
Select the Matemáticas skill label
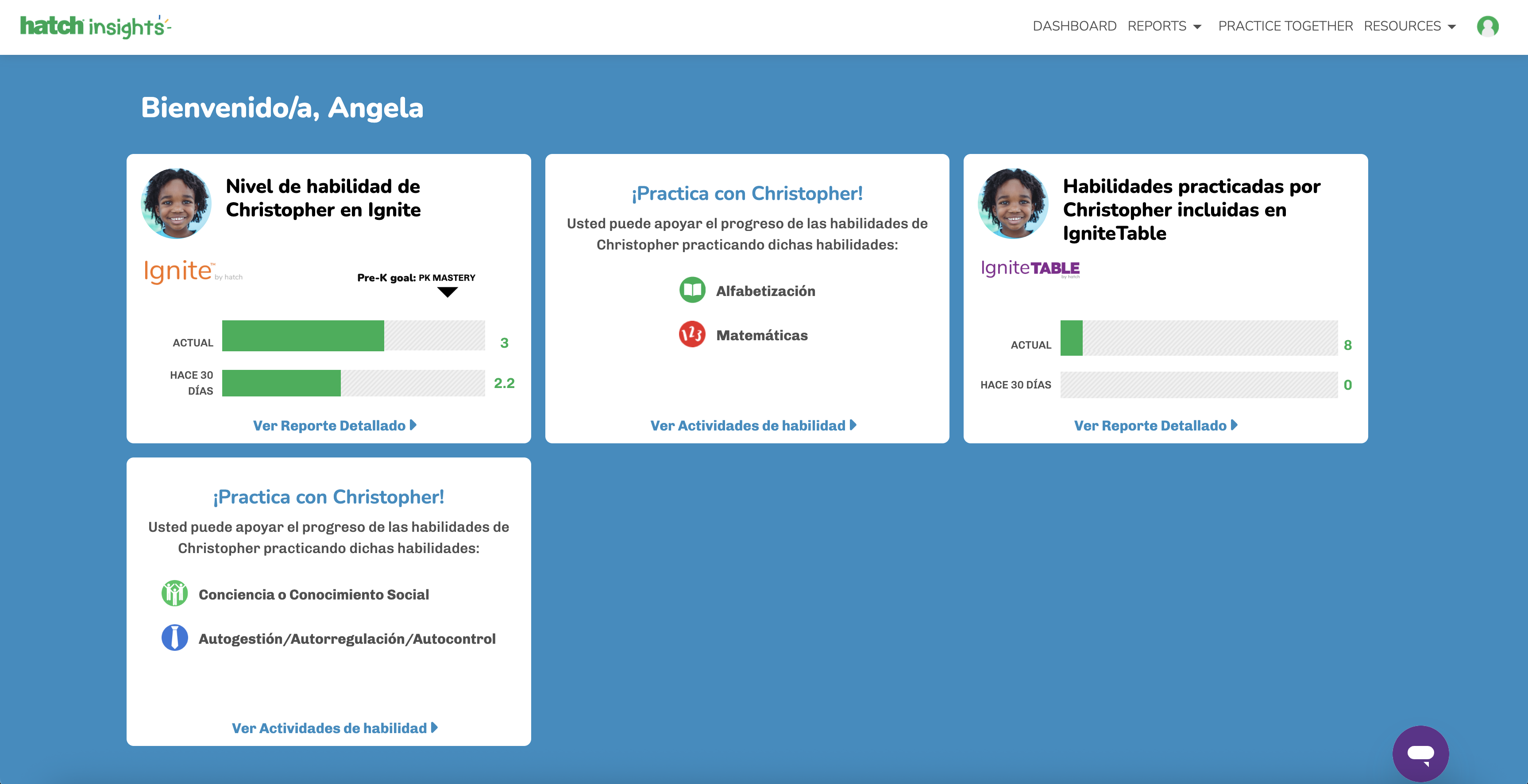pyautogui.click(x=762, y=335)
